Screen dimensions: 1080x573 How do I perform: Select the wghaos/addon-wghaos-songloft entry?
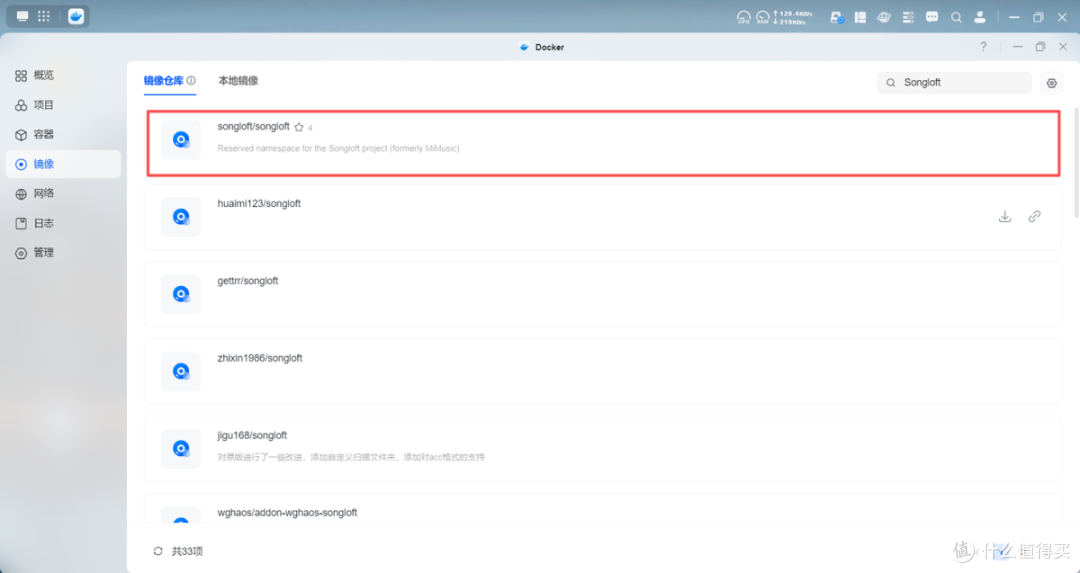(287, 512)
